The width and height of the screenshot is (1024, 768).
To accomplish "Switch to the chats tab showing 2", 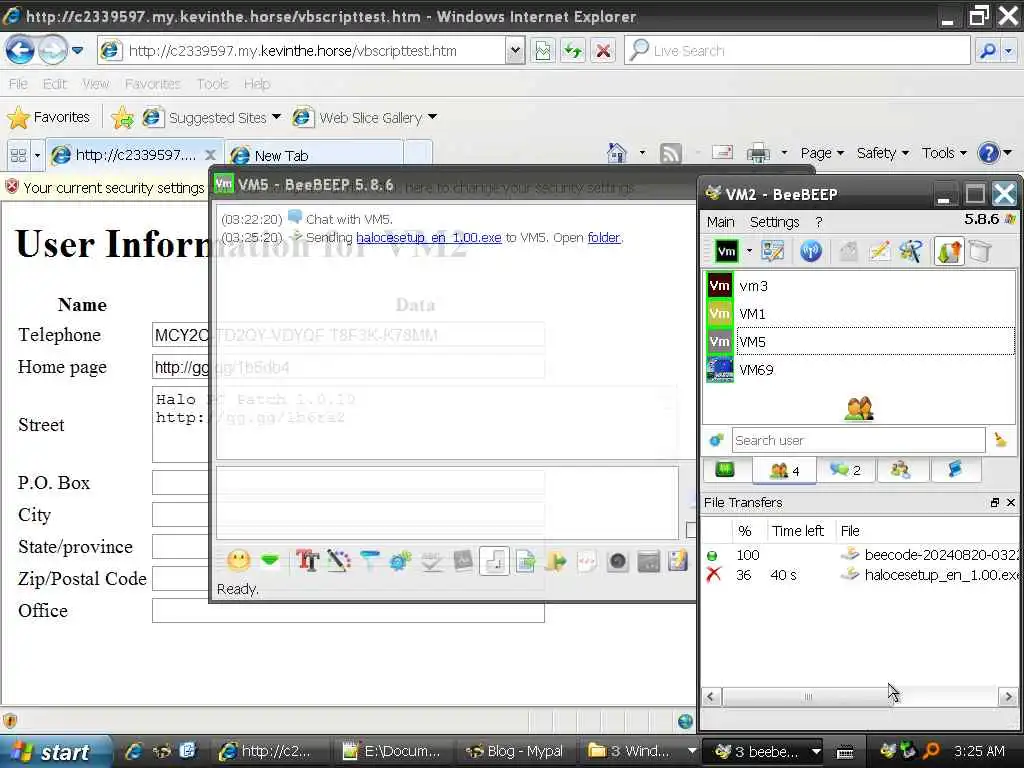I will click(x=846, y=470).
